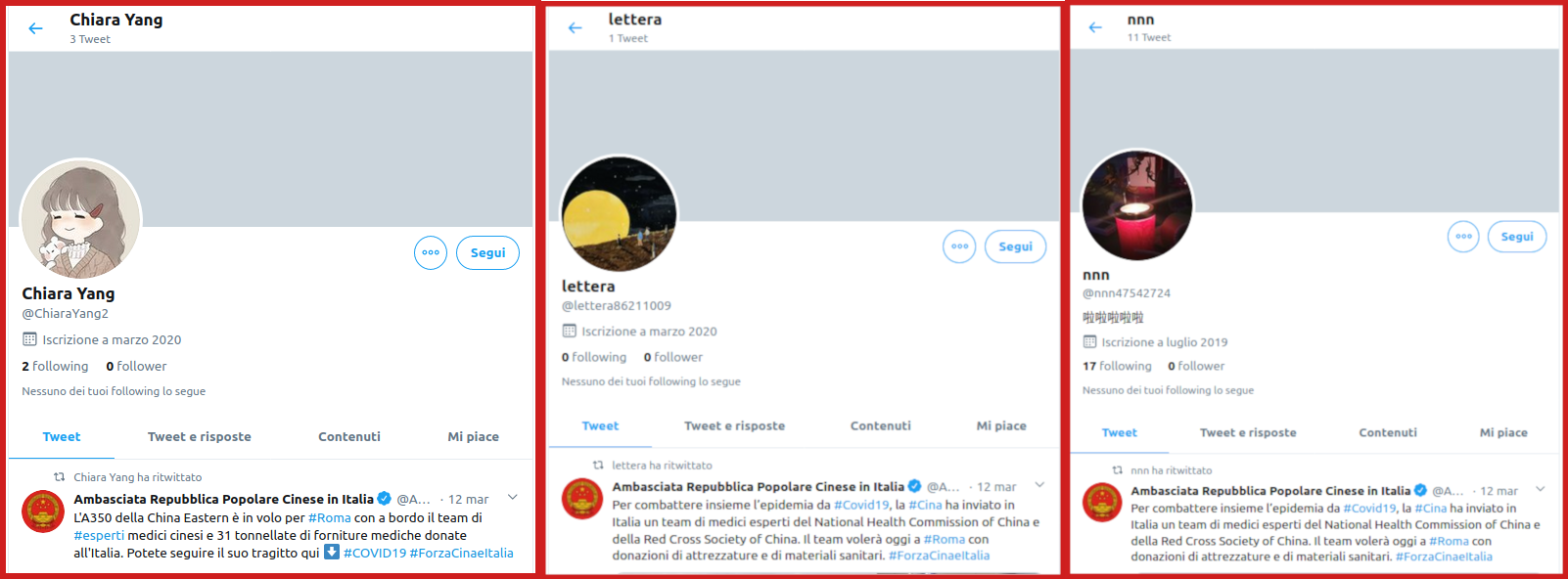
Task: View nnn's 17 following list
Action: [1117, 366]
